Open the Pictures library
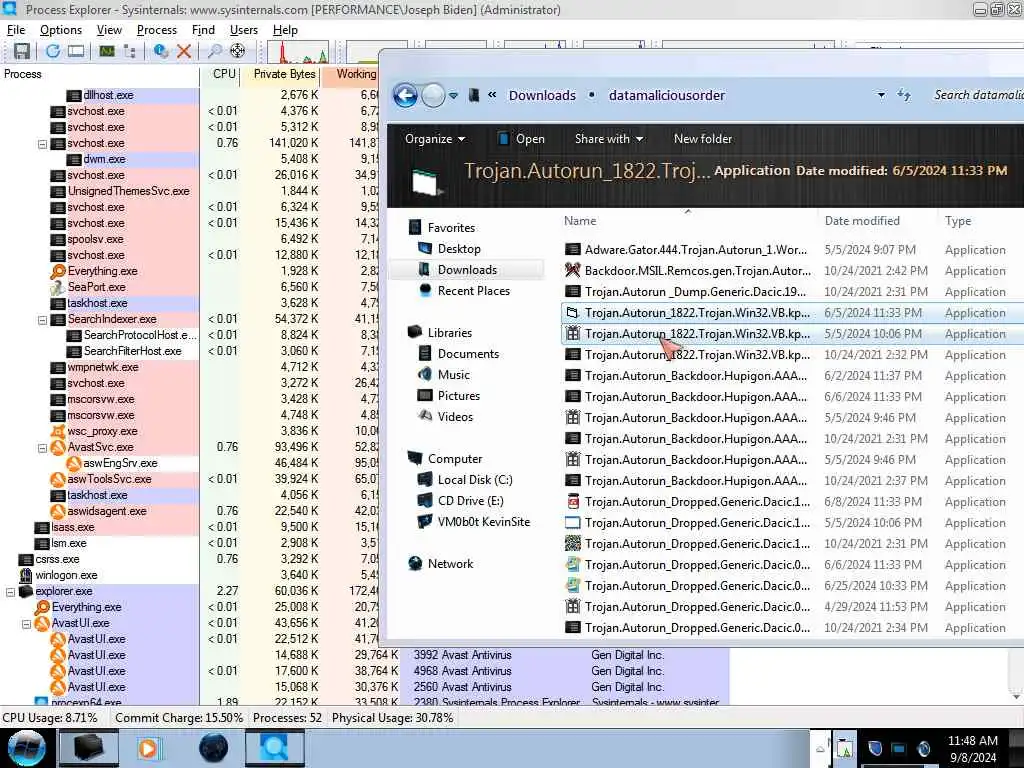1024x768 pixels. pyautogui.click(x=458, y=396)
